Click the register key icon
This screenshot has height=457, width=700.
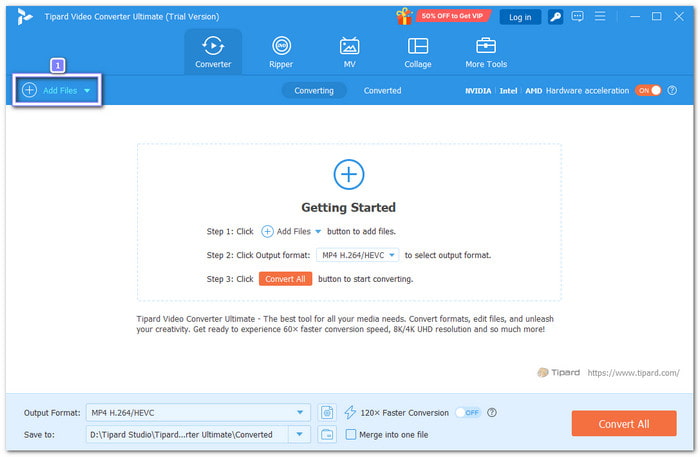pos(555,17)
